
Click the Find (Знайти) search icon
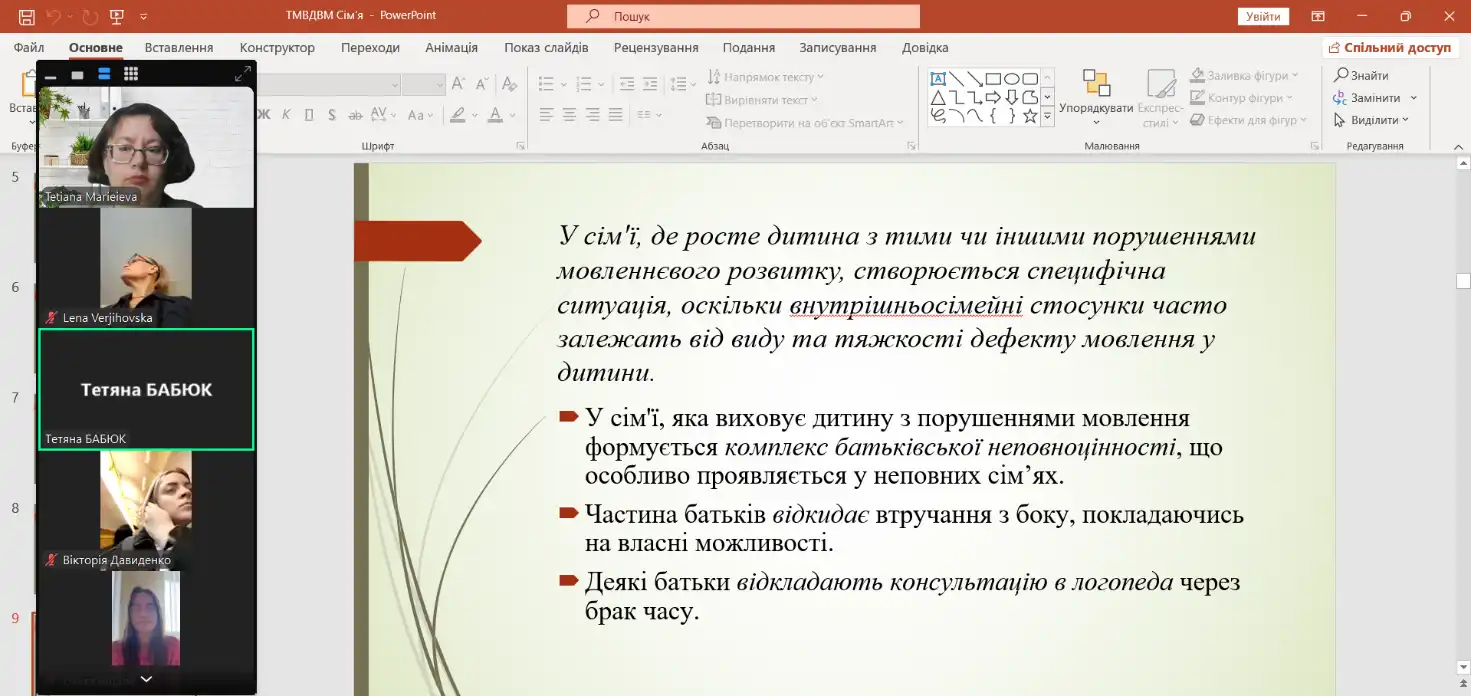(1341, 76)
